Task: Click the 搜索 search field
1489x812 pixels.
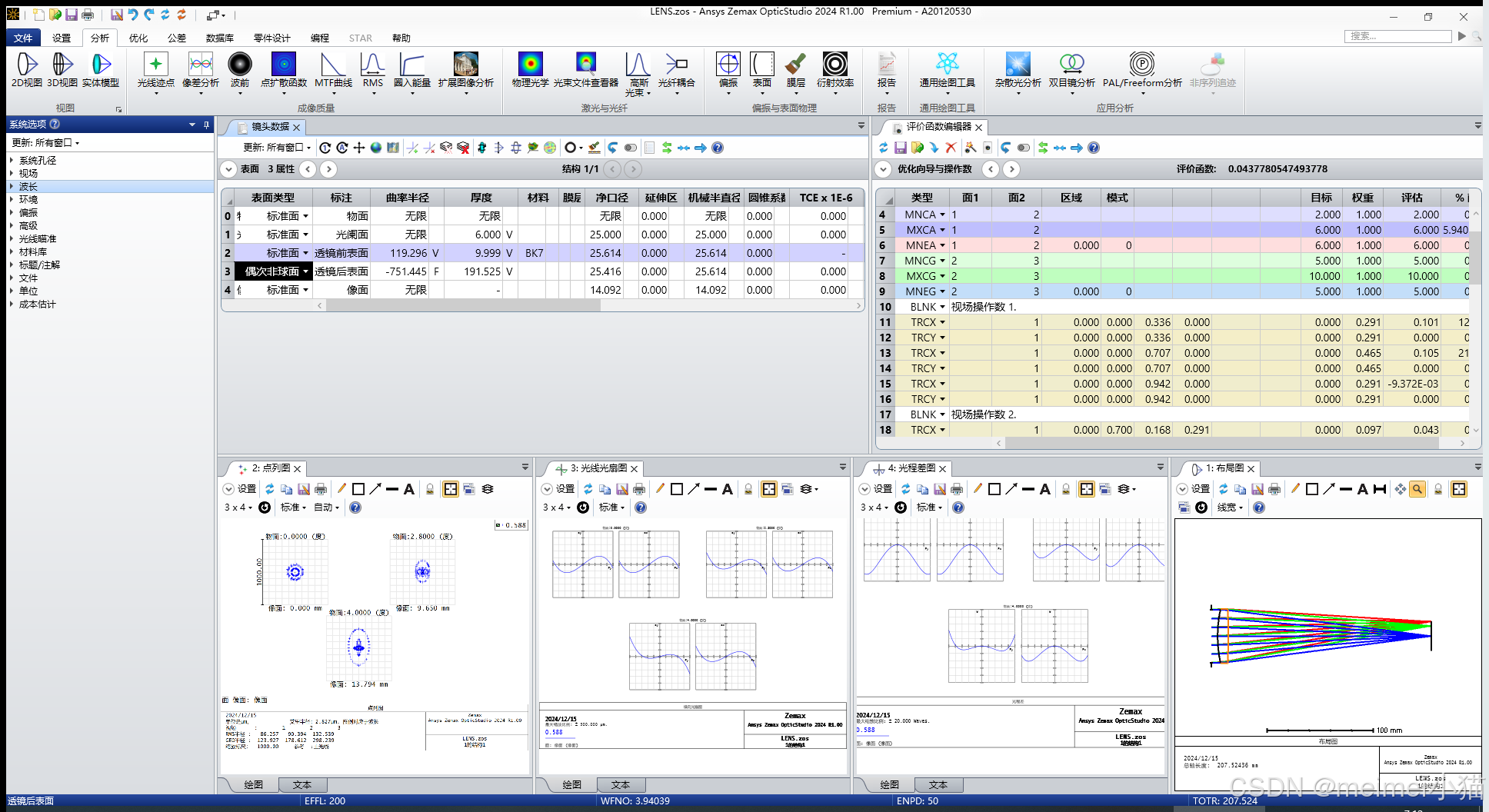Action: point(1398,36)
